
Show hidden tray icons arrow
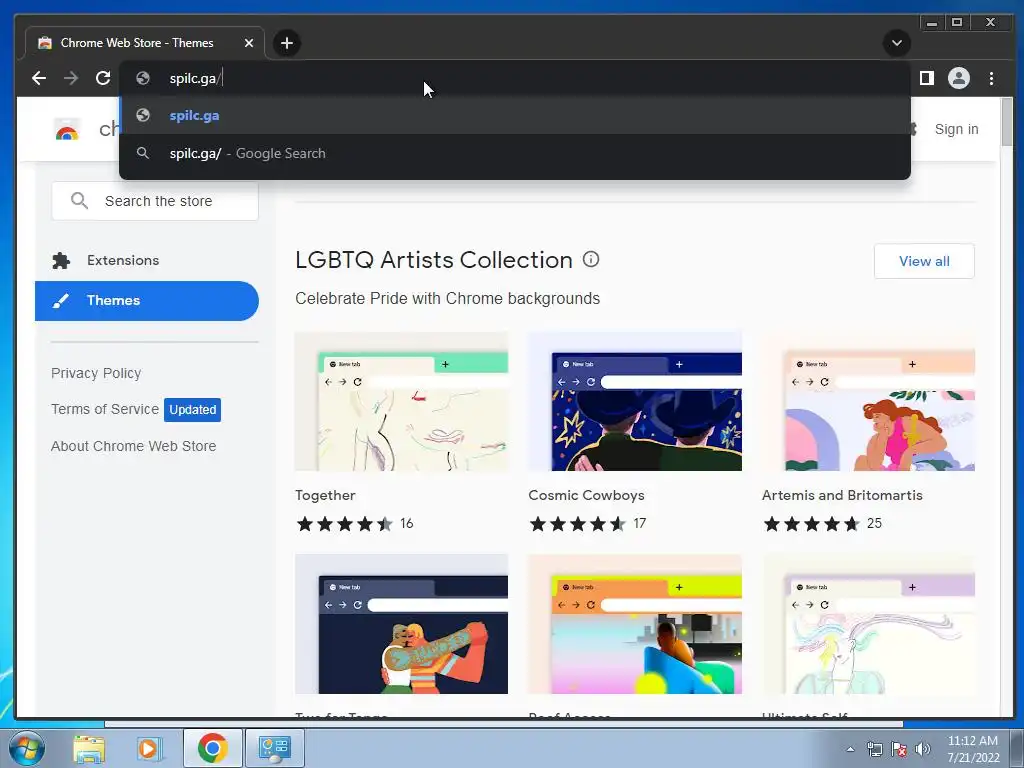tap(850, 749)
